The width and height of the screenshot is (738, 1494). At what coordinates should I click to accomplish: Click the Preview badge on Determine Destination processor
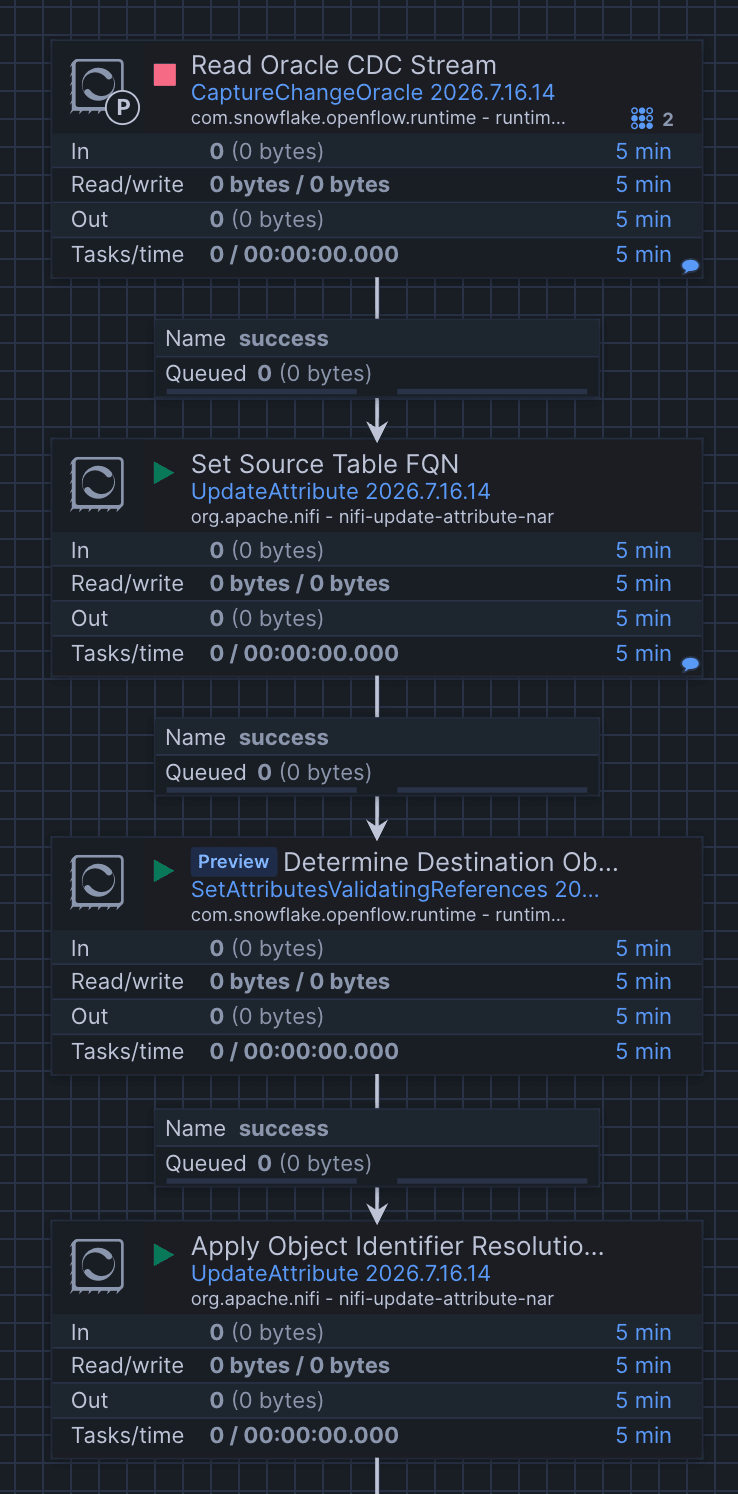click(233, 862)
